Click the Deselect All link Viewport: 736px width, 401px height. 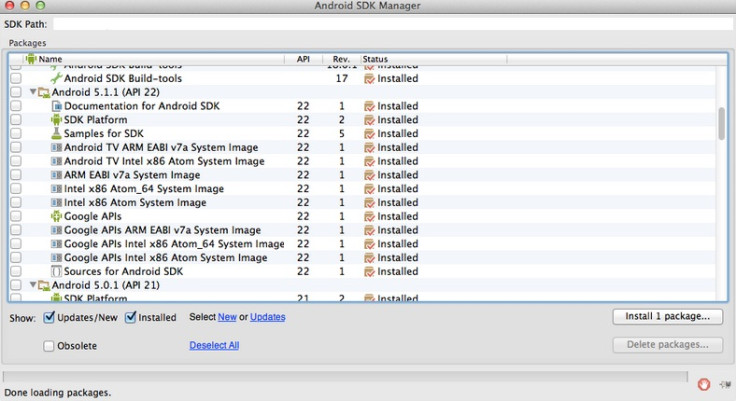[x=214, y=345]
